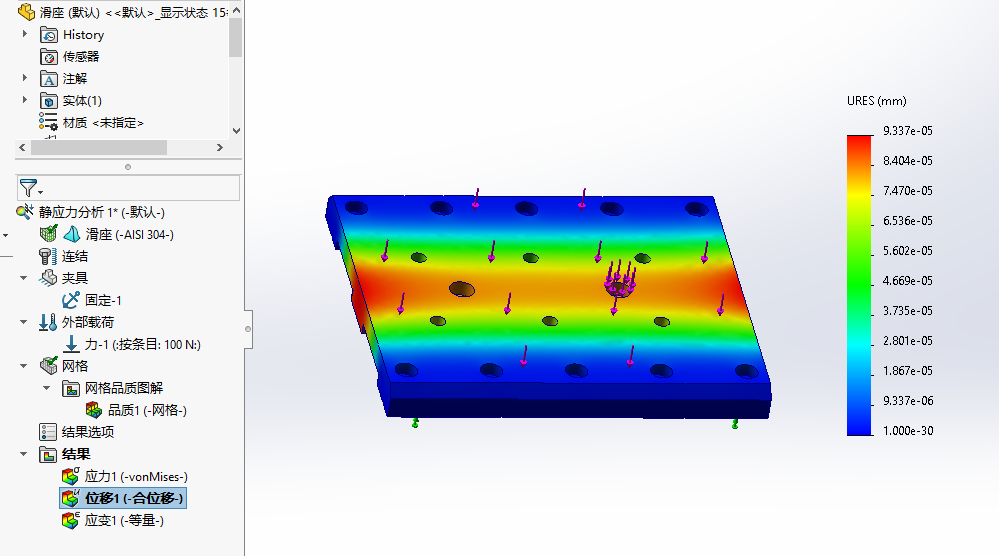Click the force arrow cluster on plate hole
The width and height of the screenshot is (999, 556).
tap(620, 278)
